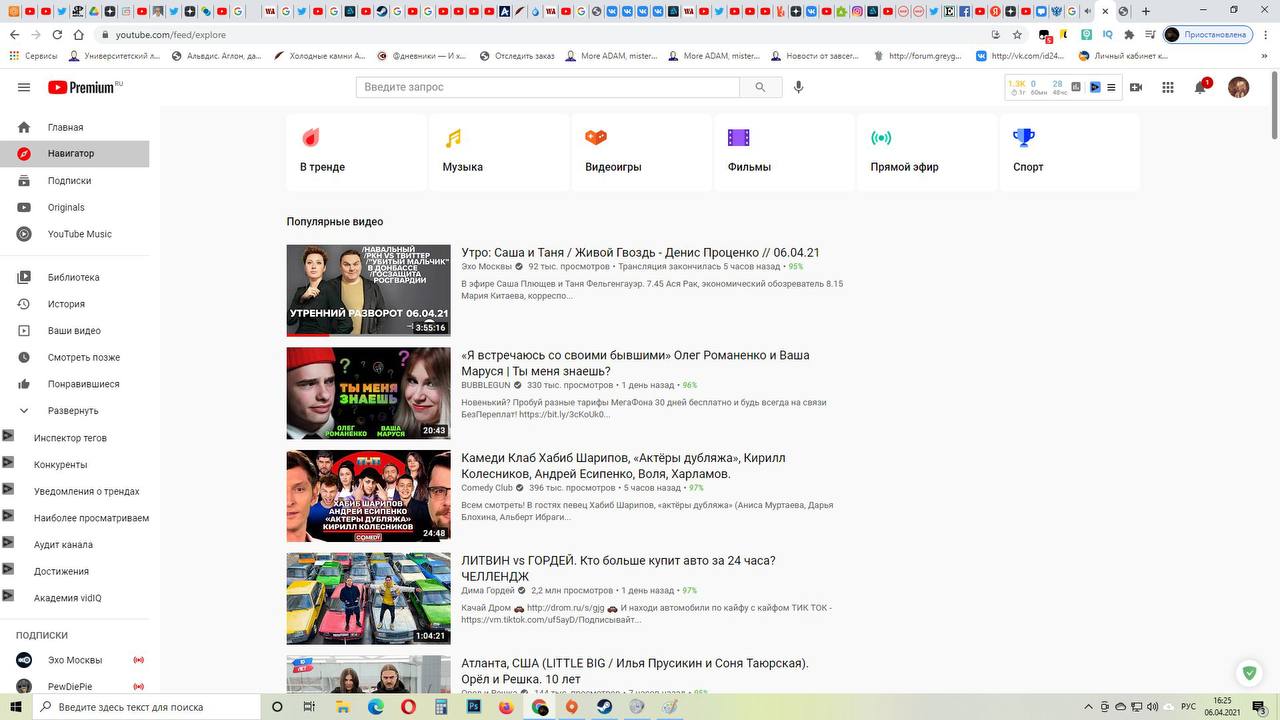Open Библиотека in sidebar
Screen dimensions: 1280x720
click(x=75, y=277)
